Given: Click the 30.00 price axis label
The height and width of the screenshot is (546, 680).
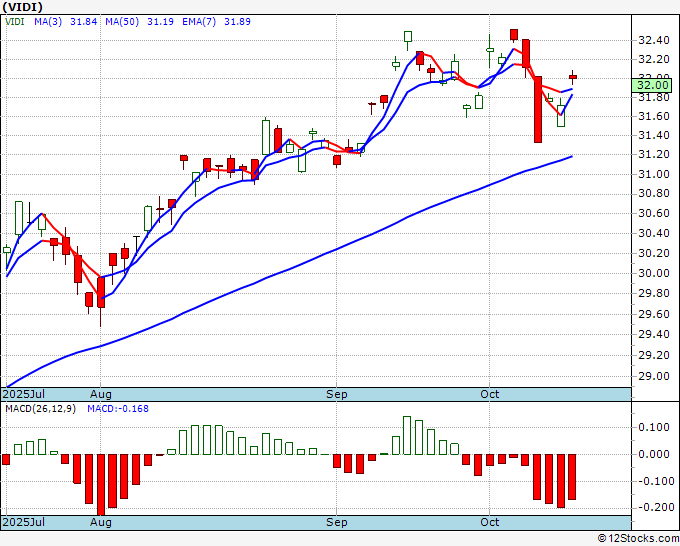Looking at the screenshot, I should 654,273.
